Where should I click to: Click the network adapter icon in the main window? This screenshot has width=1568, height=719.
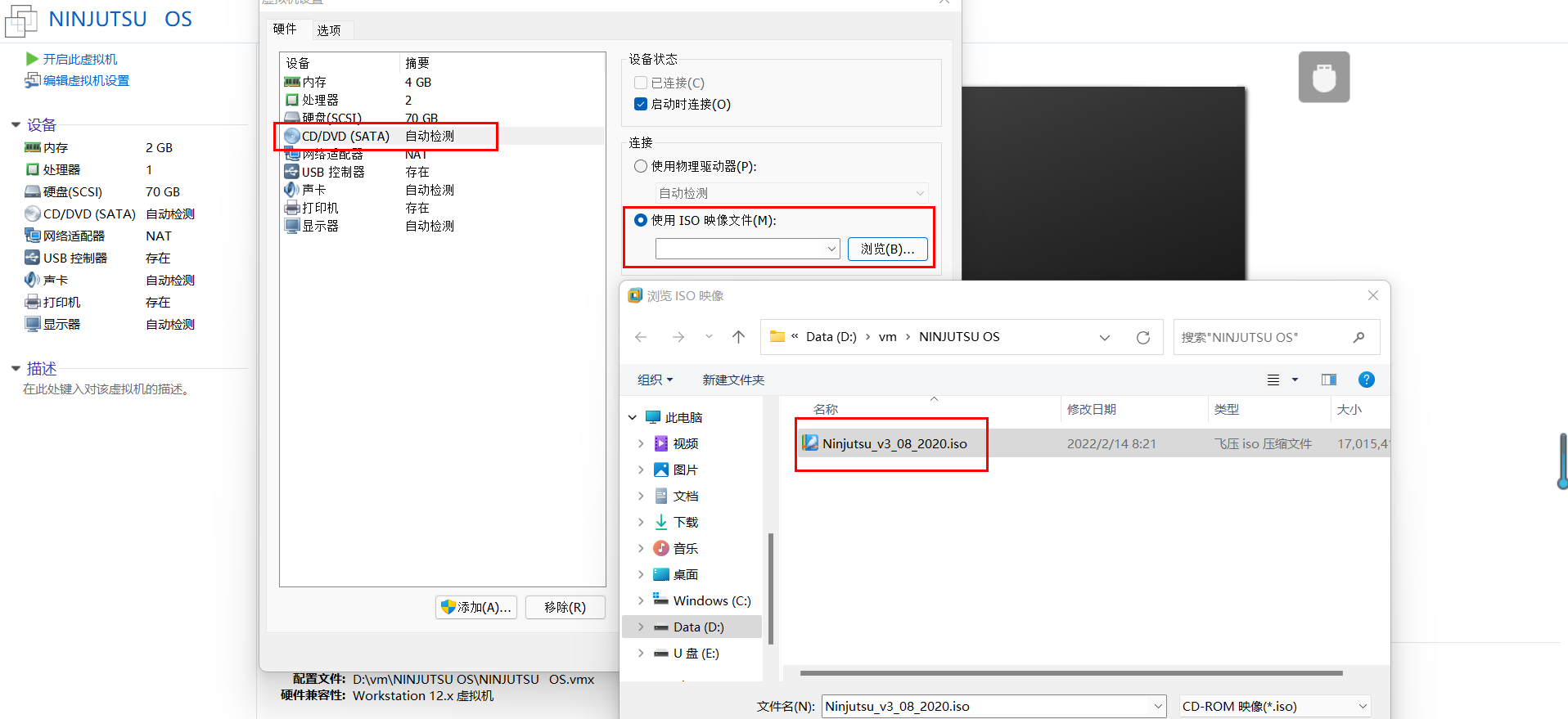[33, 236]
